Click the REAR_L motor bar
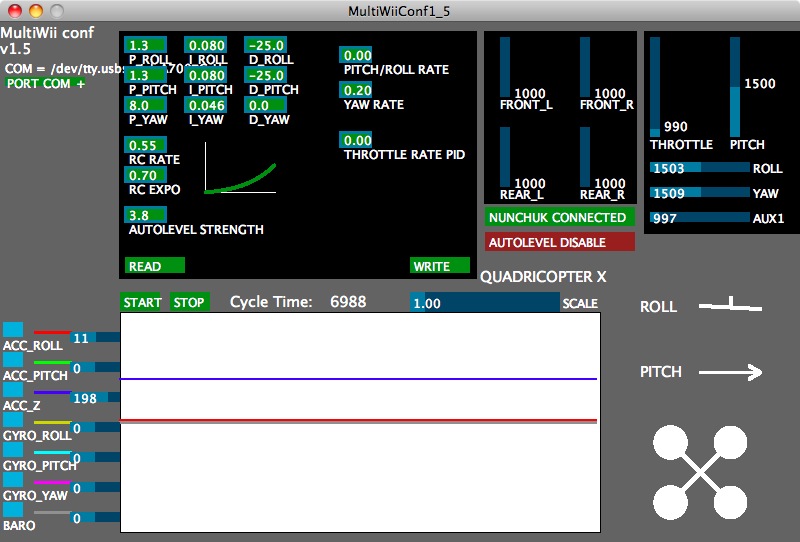Screen dimensions: 800x542 [505, 157]
